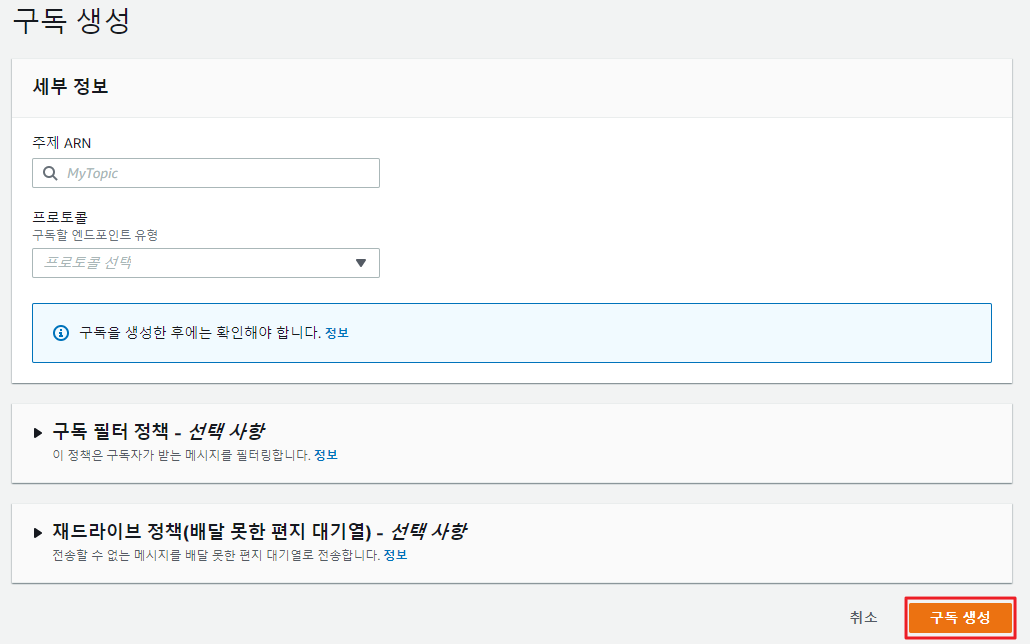The height and width of the screenshot is (644, 1030).
Task: Click the magnifier icon in the 주제 ARN field
Action: point(50,173)
